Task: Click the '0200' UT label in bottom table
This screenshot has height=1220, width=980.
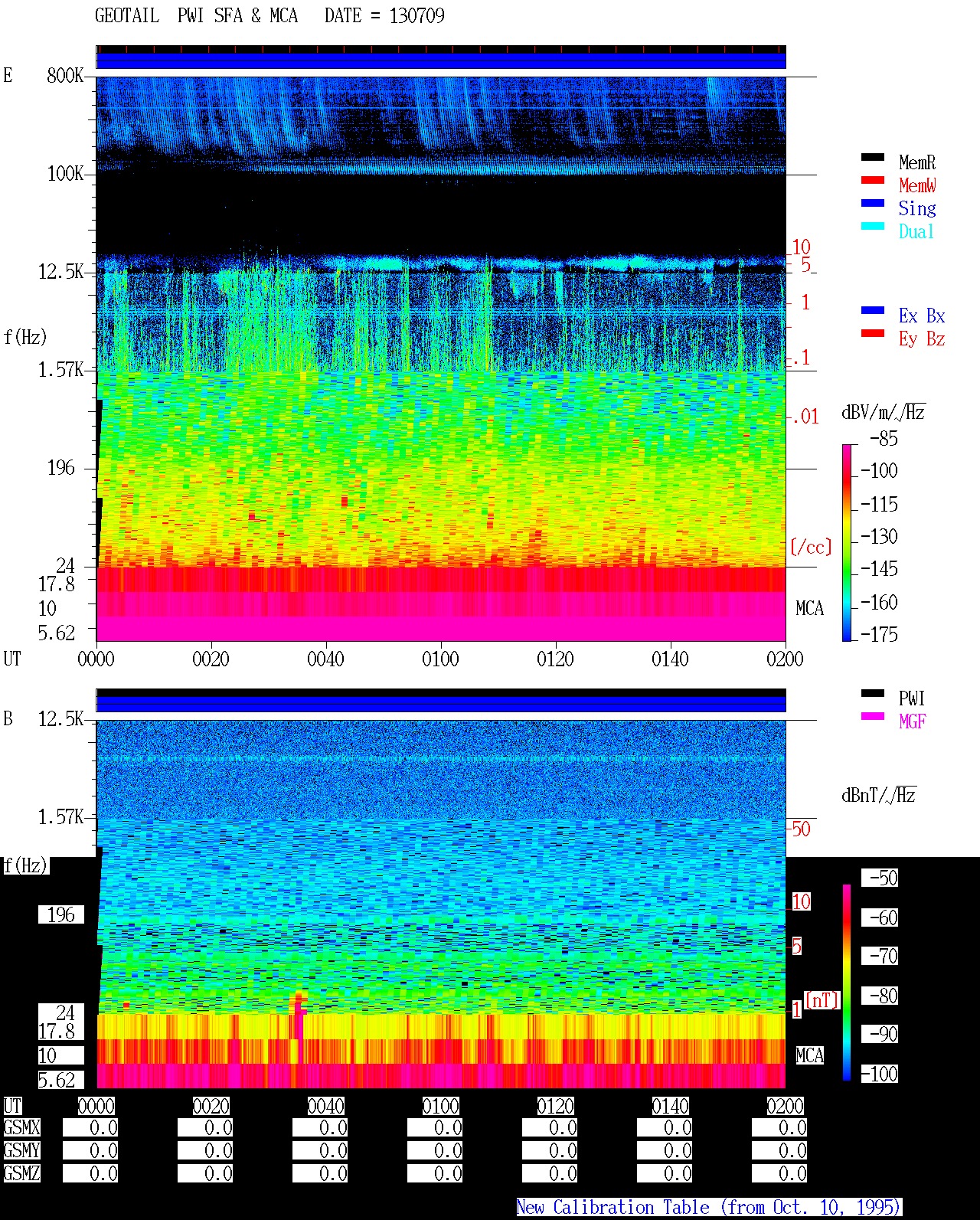Action: 785,1106
